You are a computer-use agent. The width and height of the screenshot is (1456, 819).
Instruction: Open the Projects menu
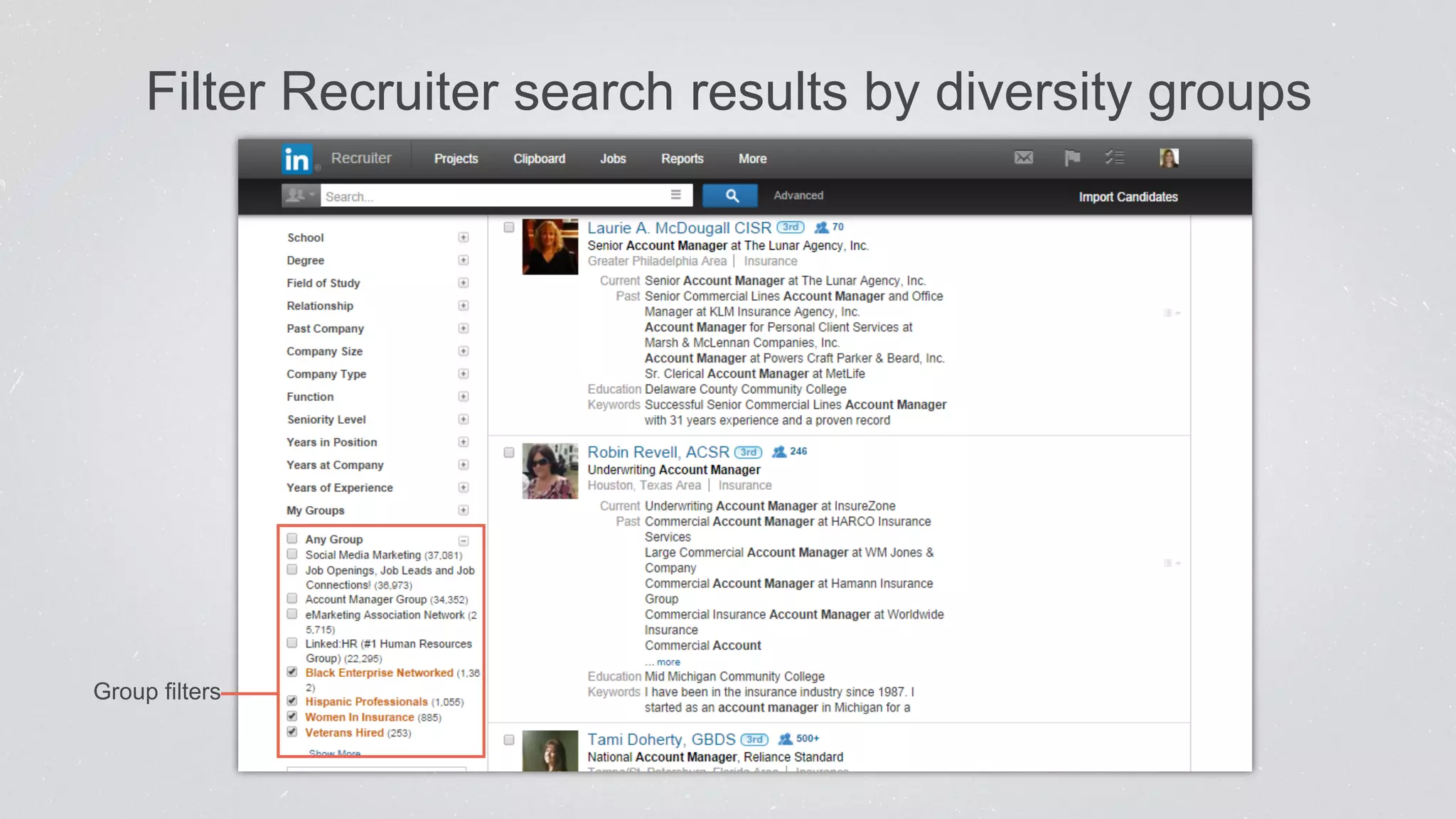click(456, 159)
